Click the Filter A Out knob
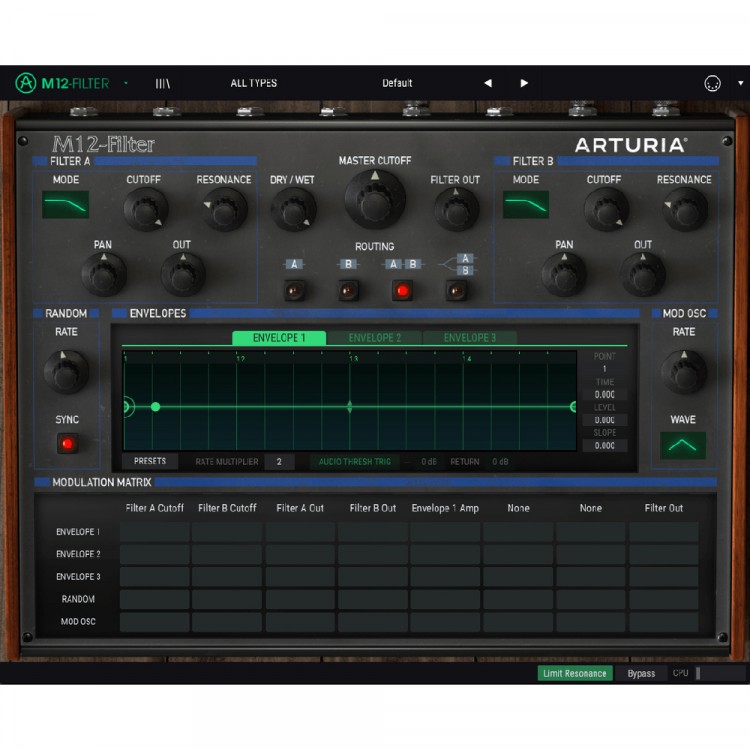The width and height of the screenshot is (750, 750). coord(183,275)
